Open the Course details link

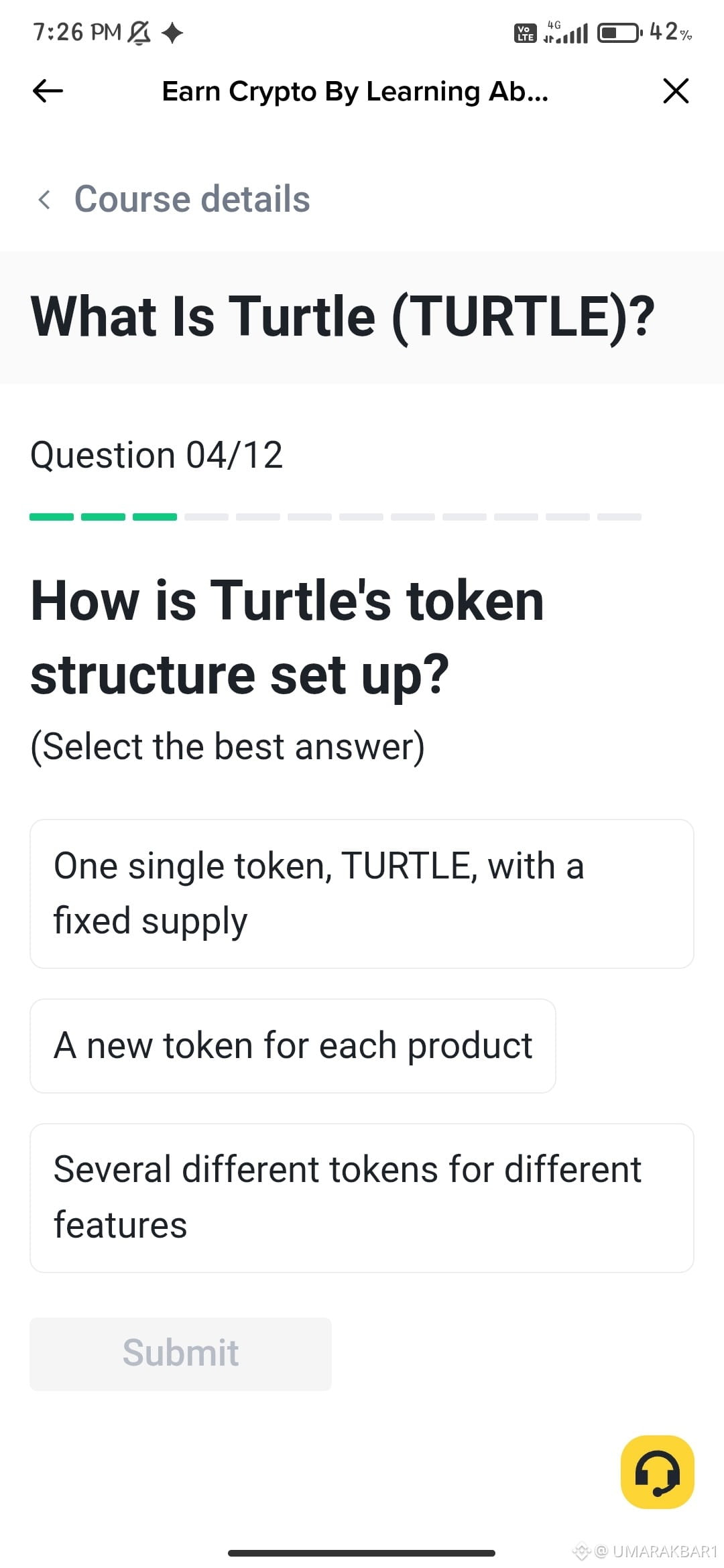192,199
